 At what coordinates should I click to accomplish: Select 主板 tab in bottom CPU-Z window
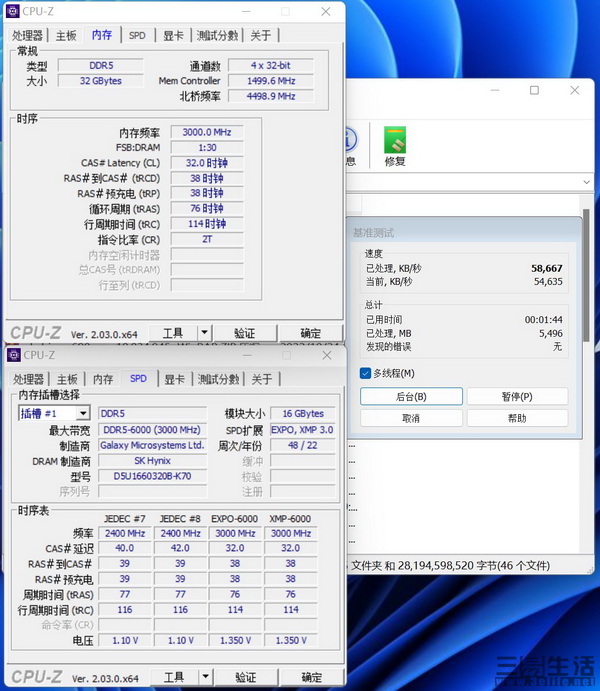coord(67,379)
